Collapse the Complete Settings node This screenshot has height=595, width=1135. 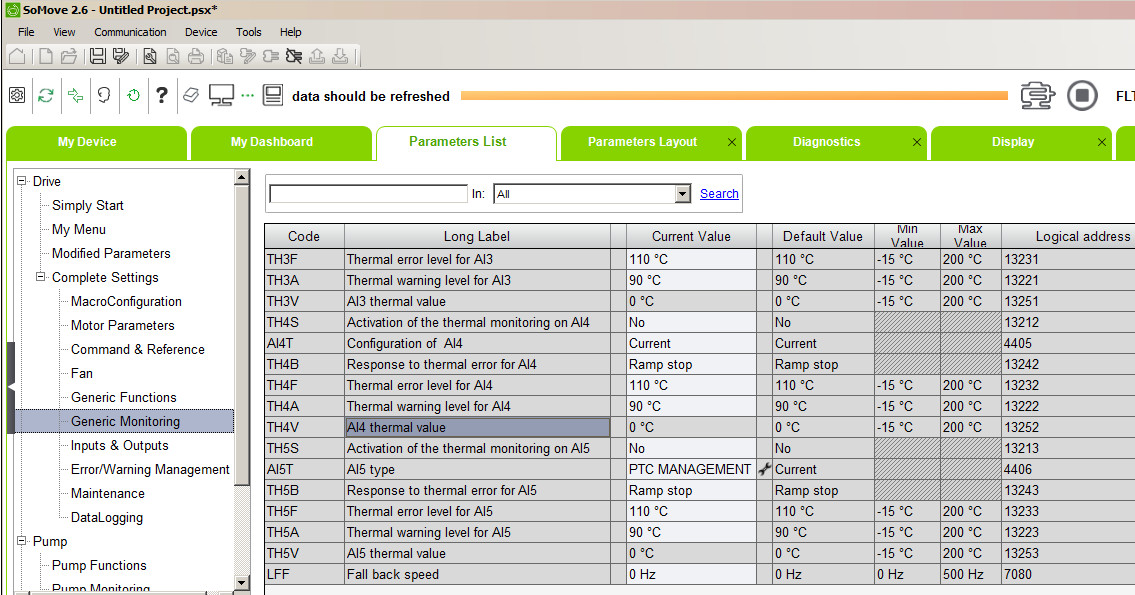click(41, 277)
